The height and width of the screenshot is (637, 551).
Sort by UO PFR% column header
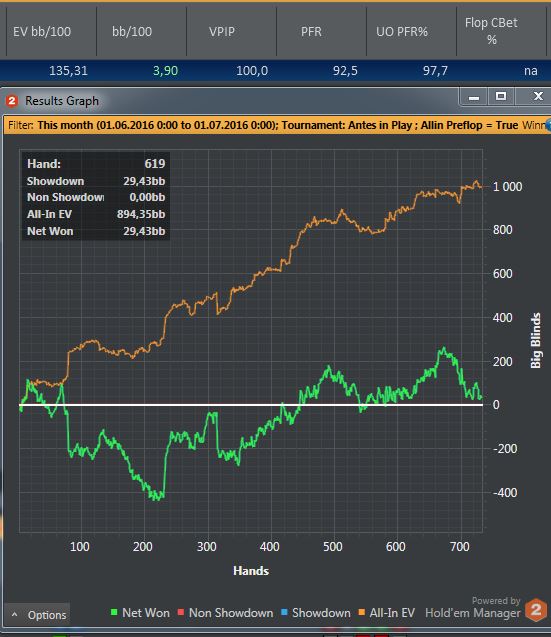402,31
